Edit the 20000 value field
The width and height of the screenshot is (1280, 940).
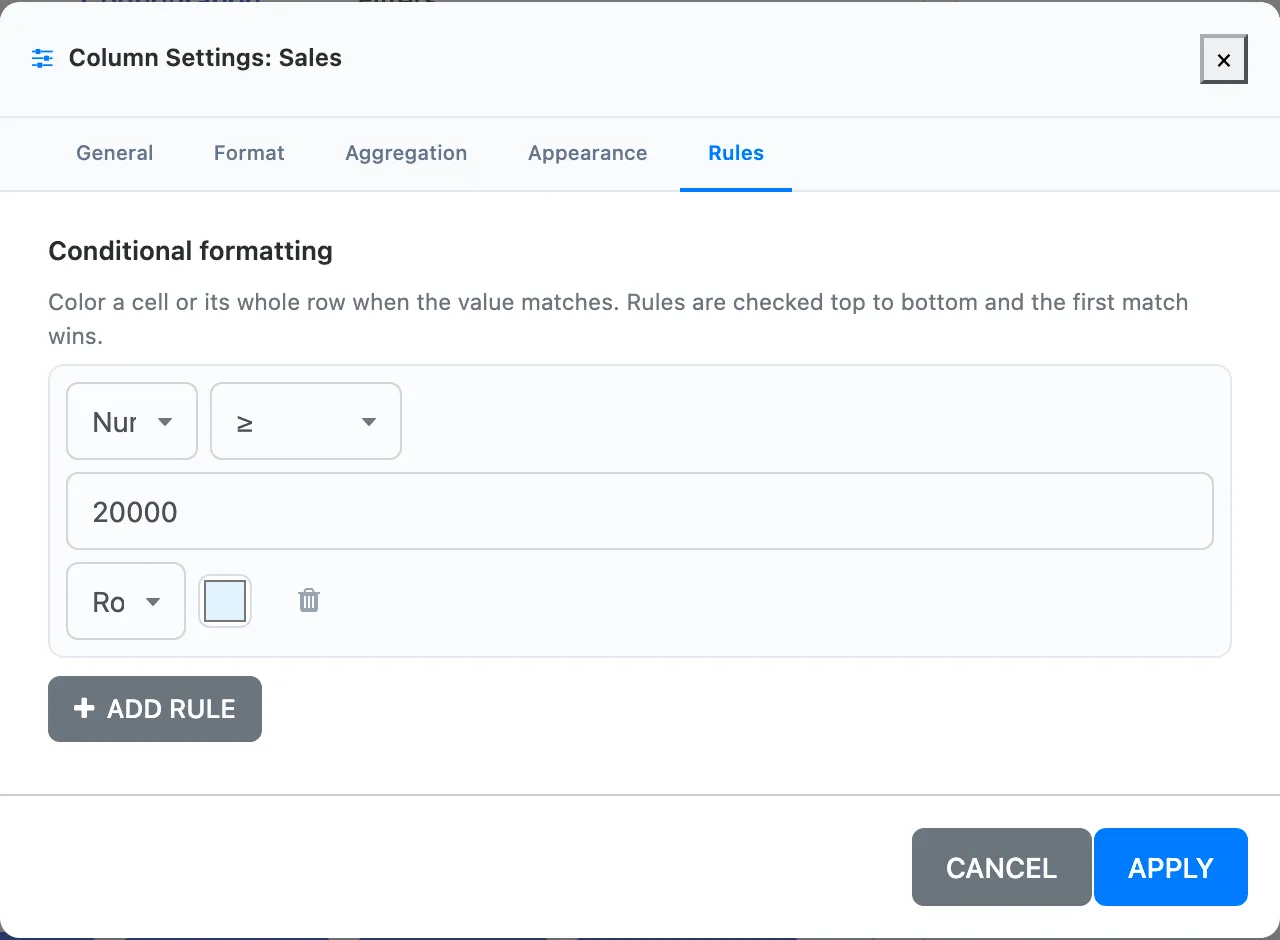(x=640, y=511)
